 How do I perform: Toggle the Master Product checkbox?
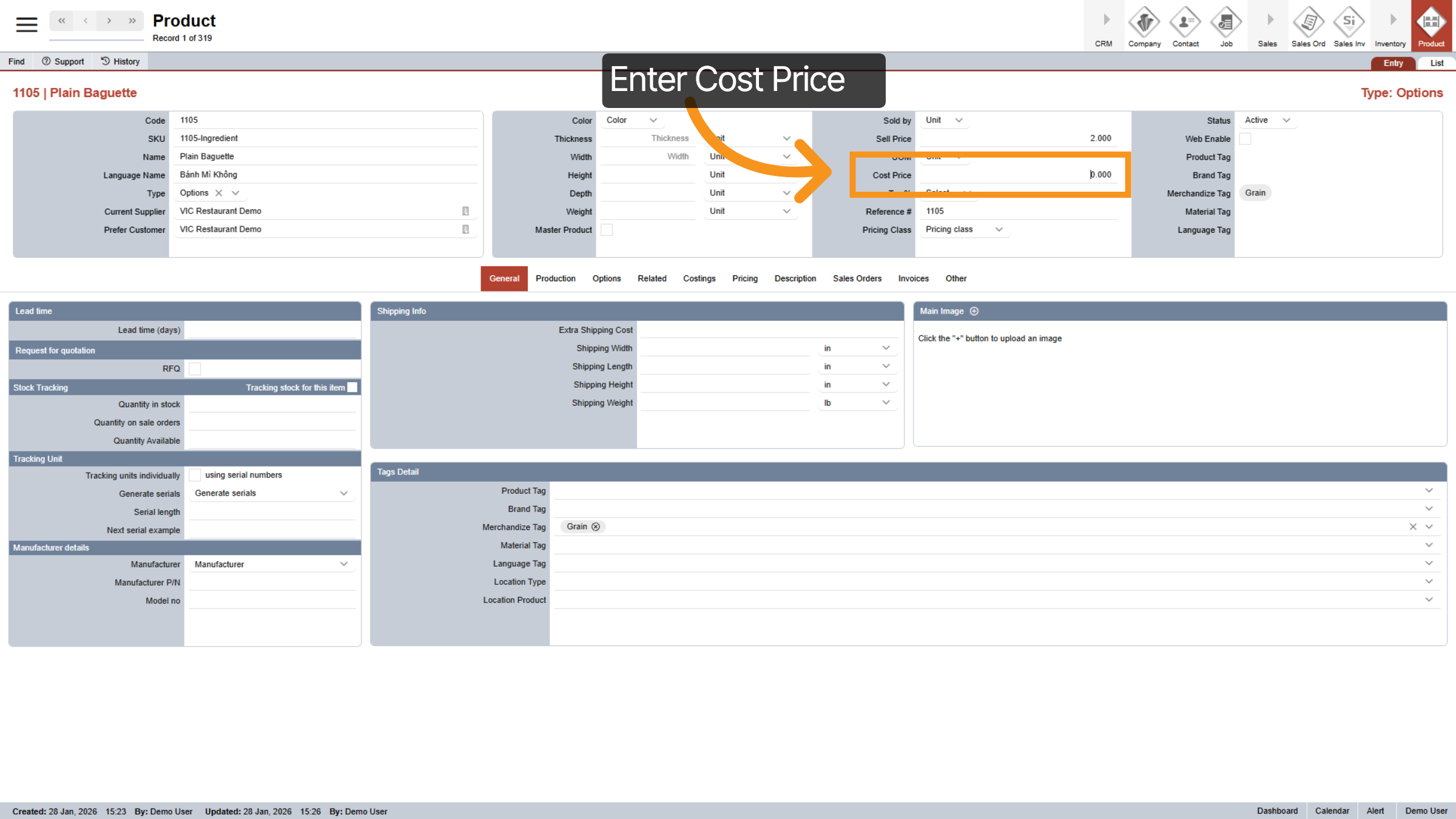coord(607,230)
